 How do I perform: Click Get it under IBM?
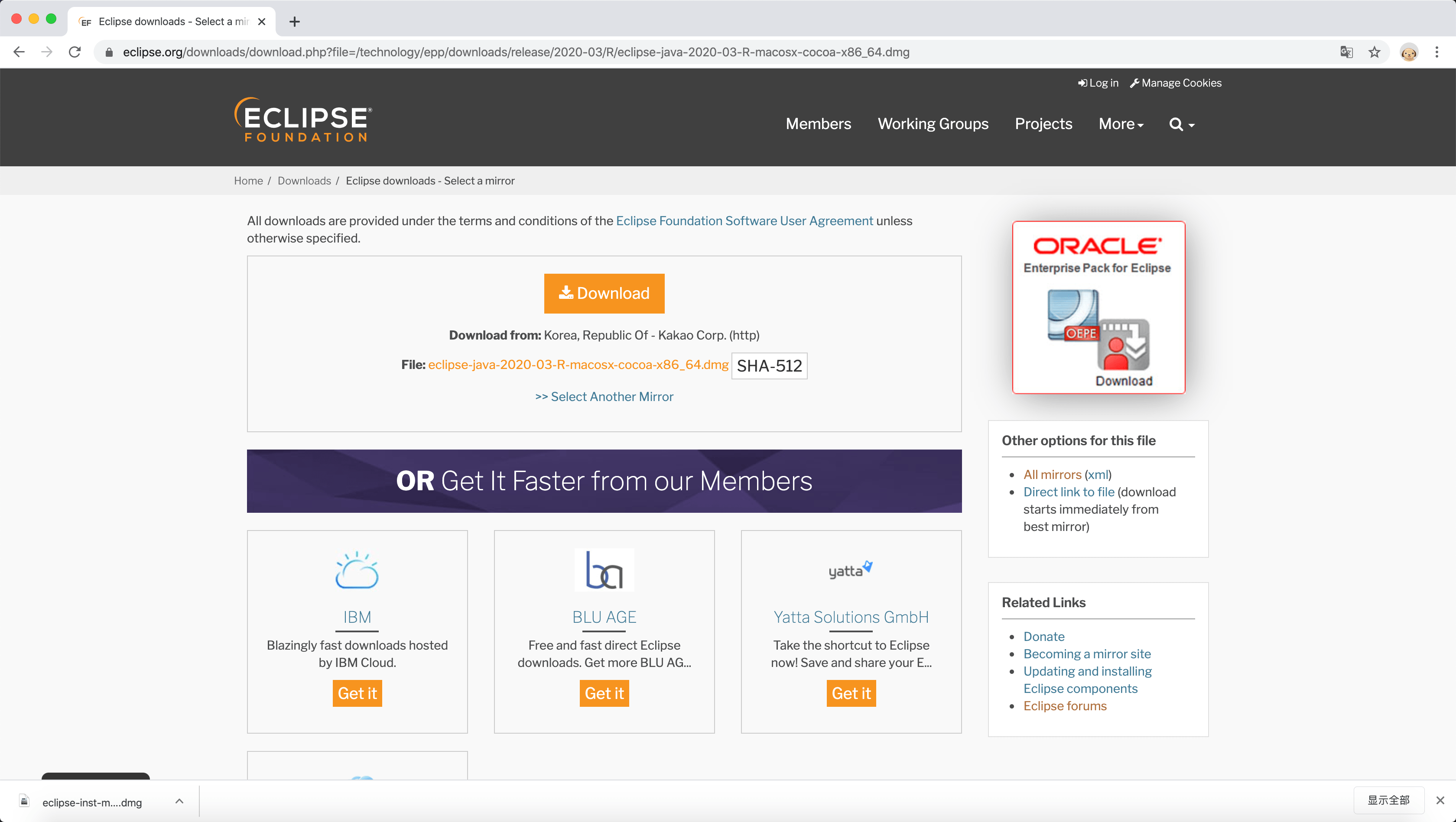tap(357, 693)
